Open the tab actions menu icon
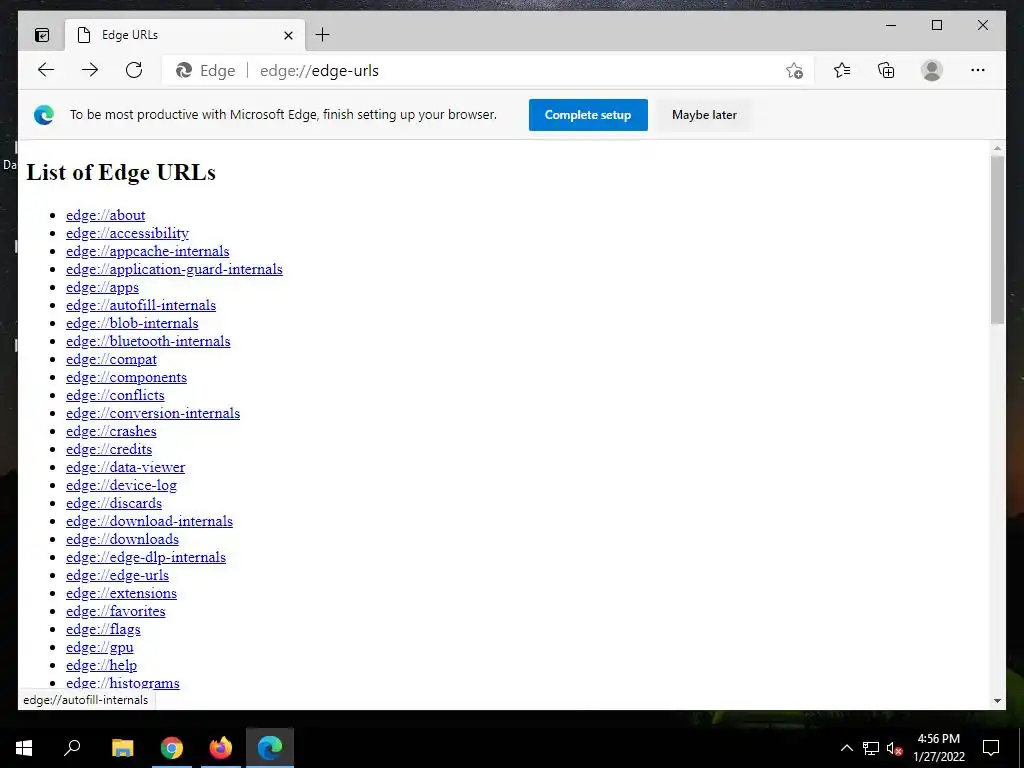Screen dimensions: 1024x768 42,35
